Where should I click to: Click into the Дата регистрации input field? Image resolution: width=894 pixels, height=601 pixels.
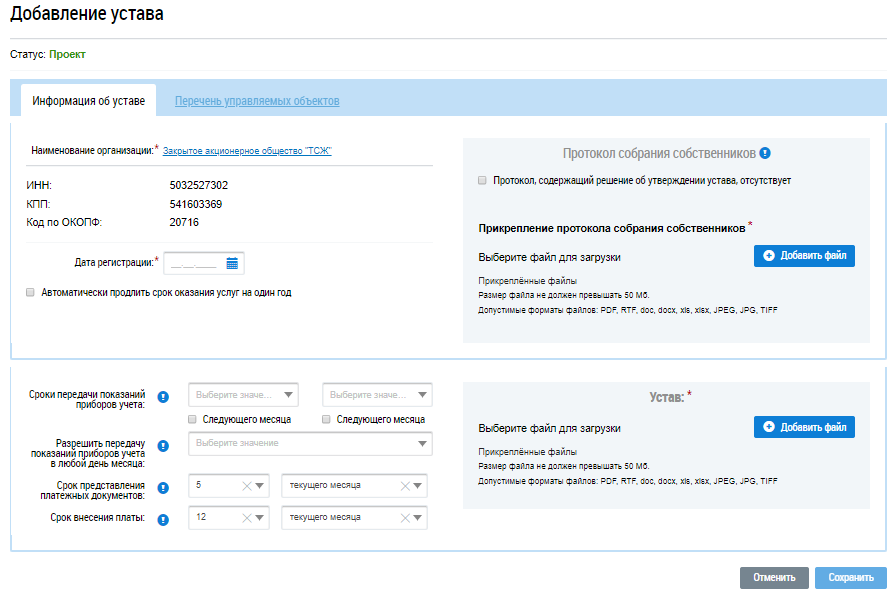click(193, 264)
